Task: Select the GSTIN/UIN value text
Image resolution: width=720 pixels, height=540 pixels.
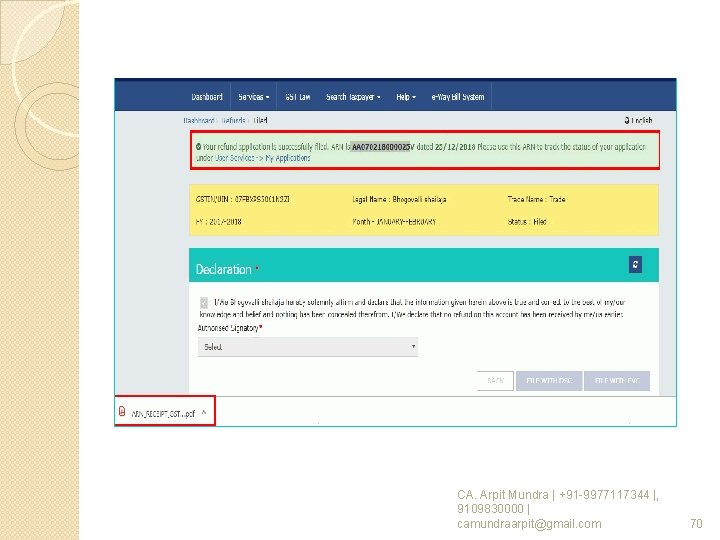Action: tap(262, 199)
